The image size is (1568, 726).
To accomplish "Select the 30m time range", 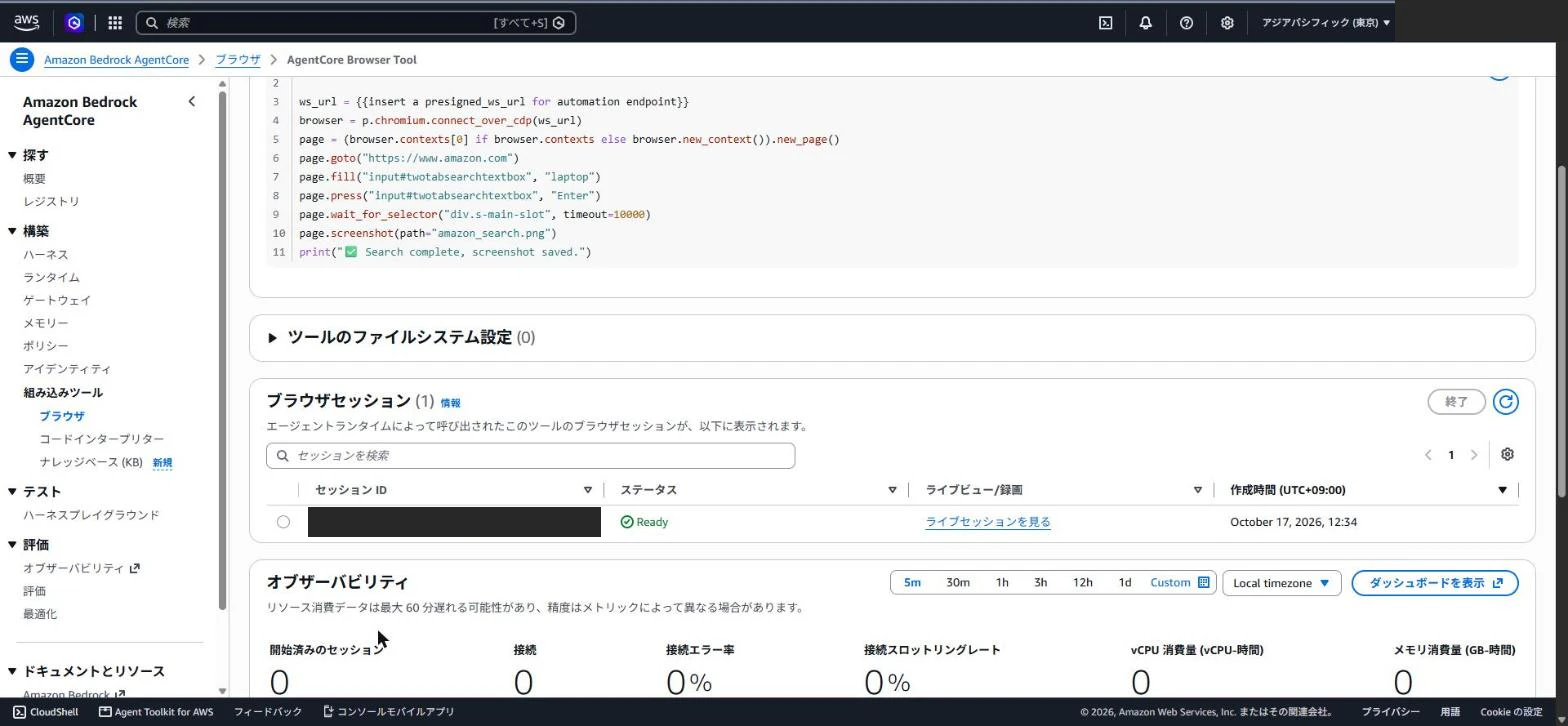I will click(958, 583).
